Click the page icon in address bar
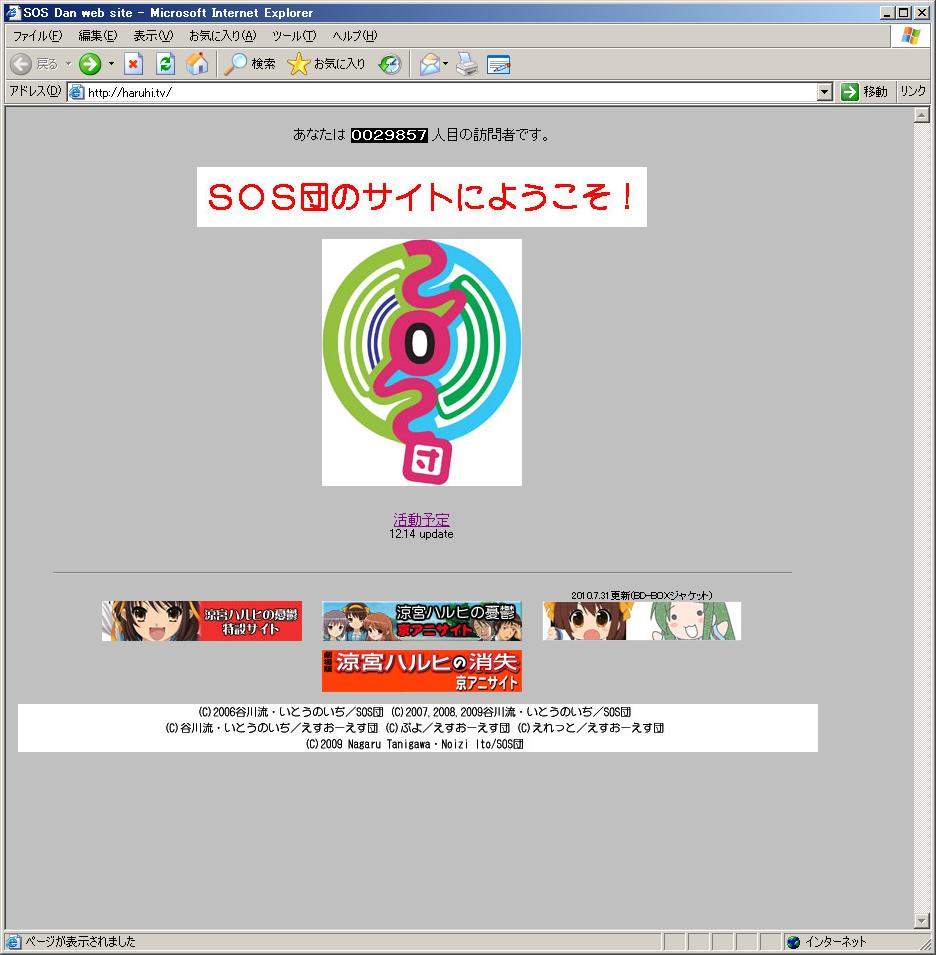The height and width of the screenshot is (955, 936). pyautogui.click(x=76, y=92)
